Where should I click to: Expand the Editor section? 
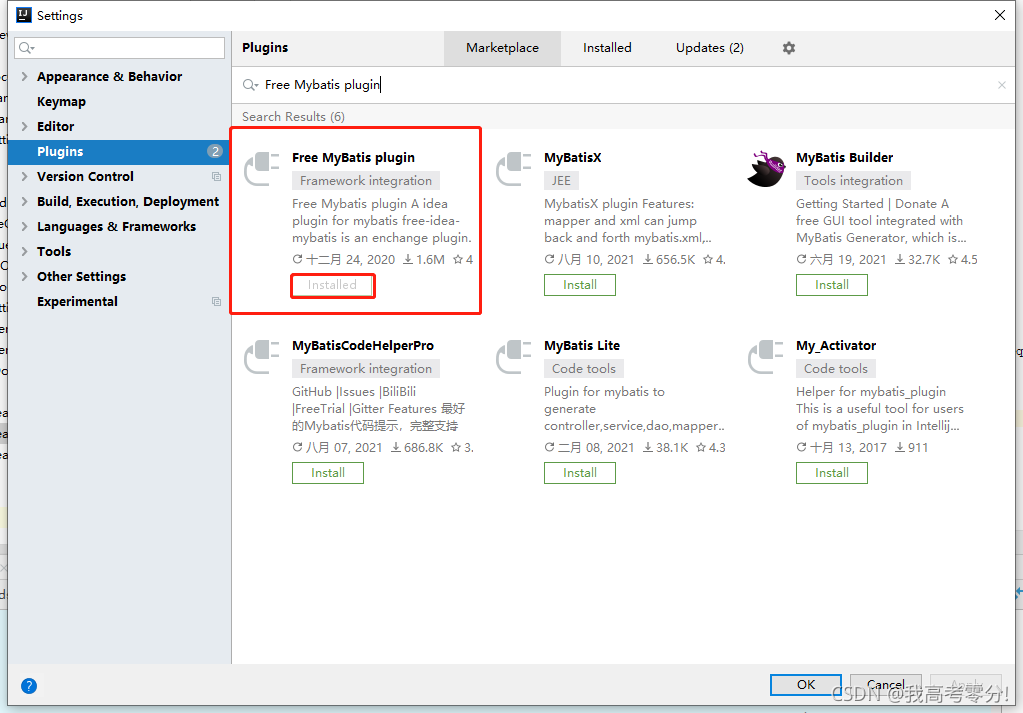click(24, 127)
